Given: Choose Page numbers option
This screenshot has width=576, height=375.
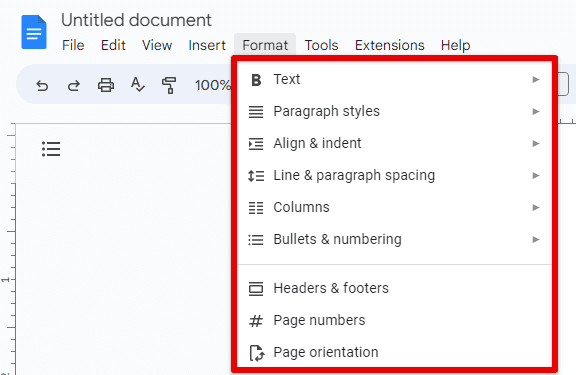Looking at the screenshot, I should point(395,320).
